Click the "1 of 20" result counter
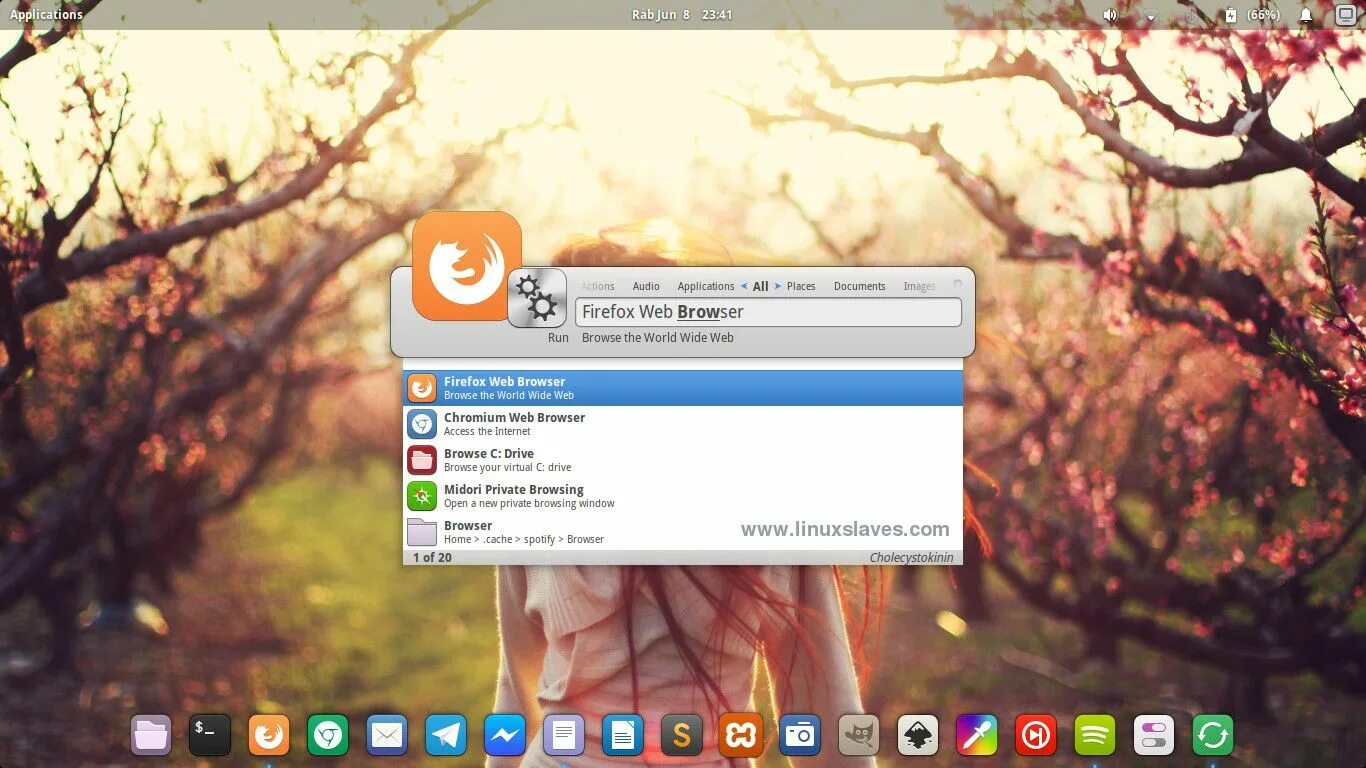This screenshot has height=768, width=1366. pos(432,557)
